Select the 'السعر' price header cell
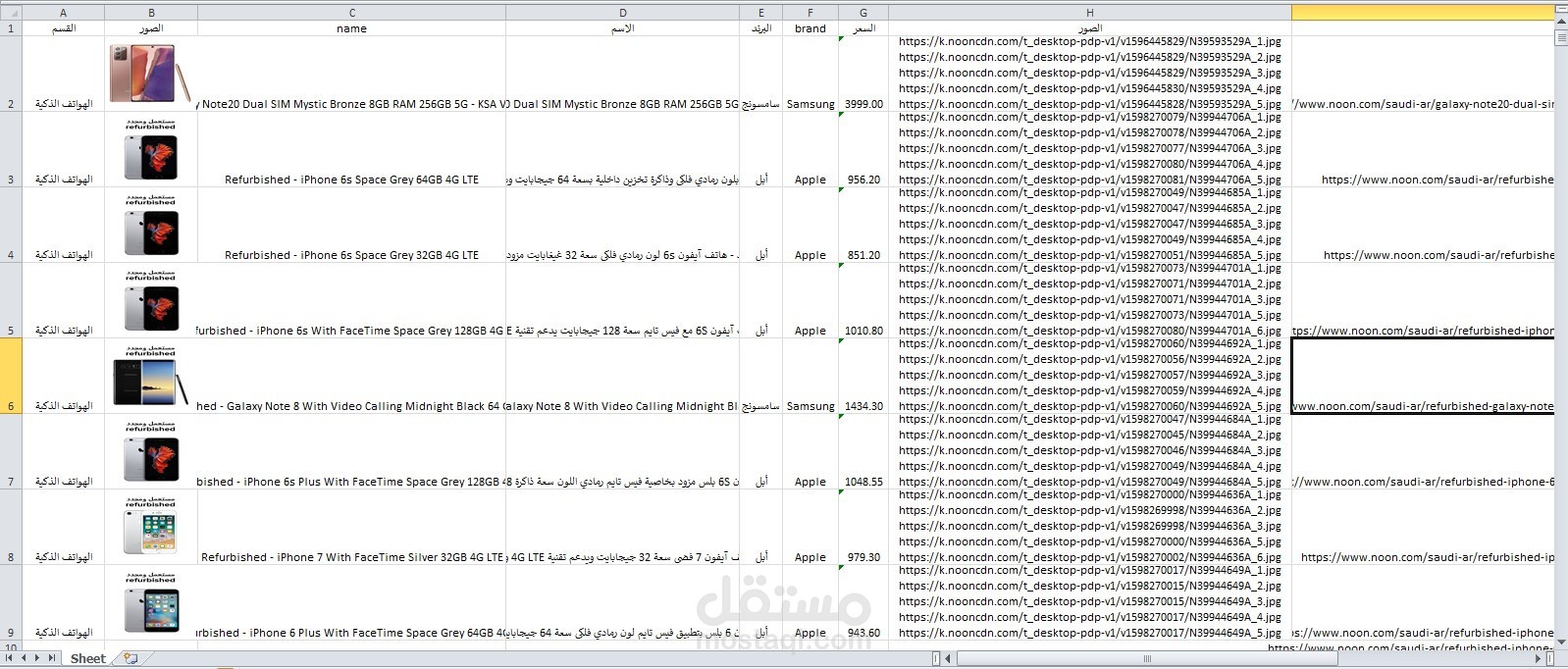The width and height of the screenshot is (1568, 669). coord(863,28)
